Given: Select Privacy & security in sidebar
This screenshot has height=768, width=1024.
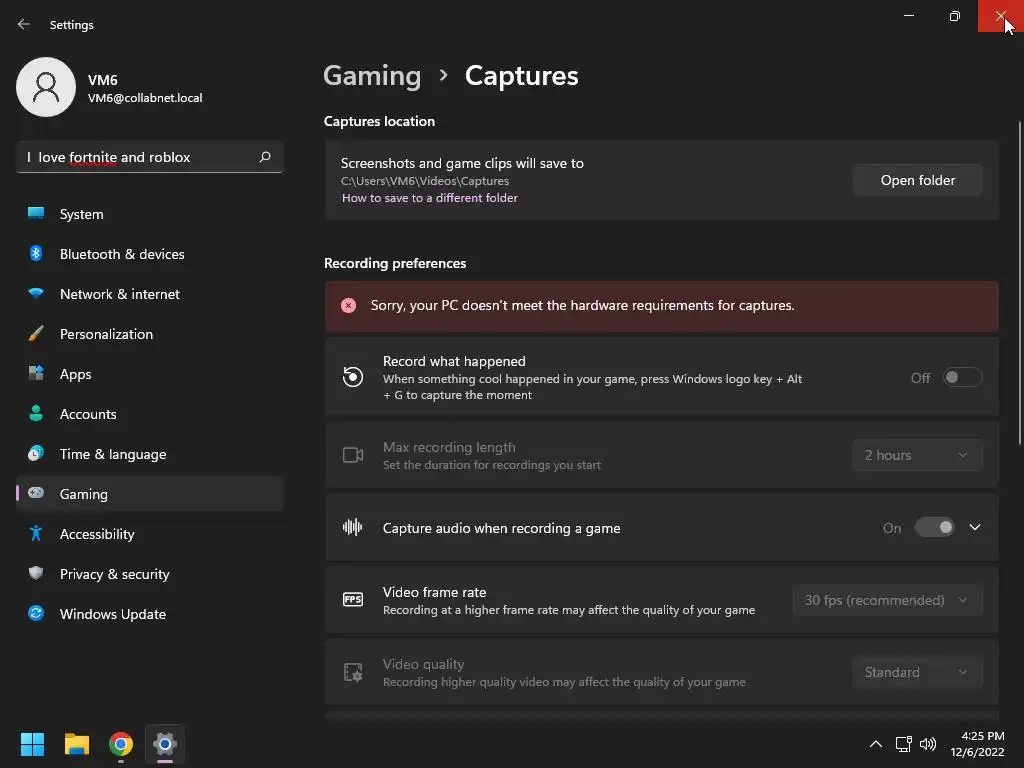Looking at the screenshot, I should point(114,574).
